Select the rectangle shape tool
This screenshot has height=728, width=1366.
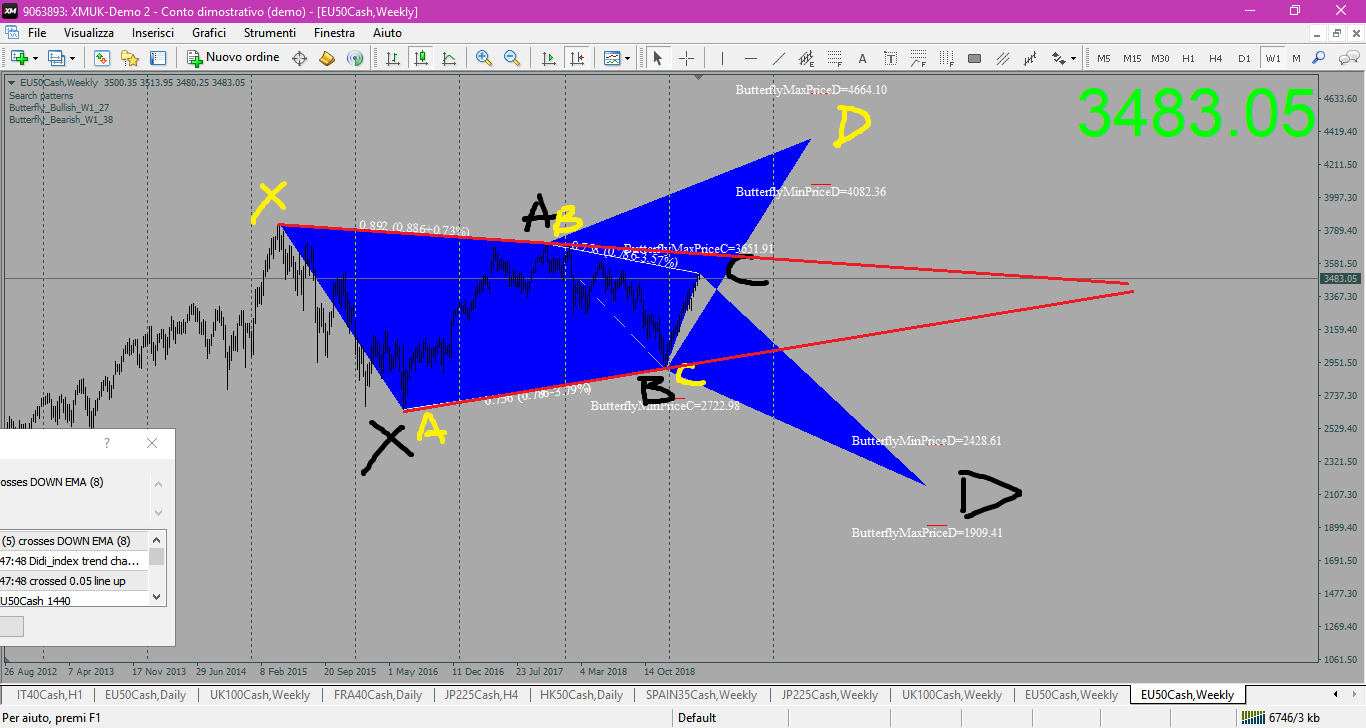(x=974, y=58)
